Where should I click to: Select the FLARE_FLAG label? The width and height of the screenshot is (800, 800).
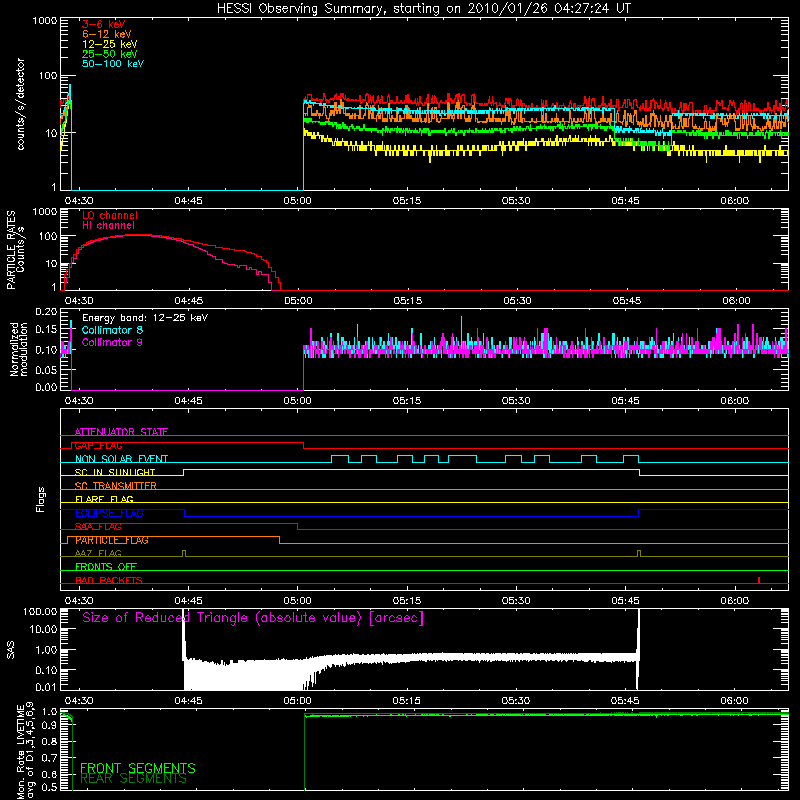click(104, 499)
